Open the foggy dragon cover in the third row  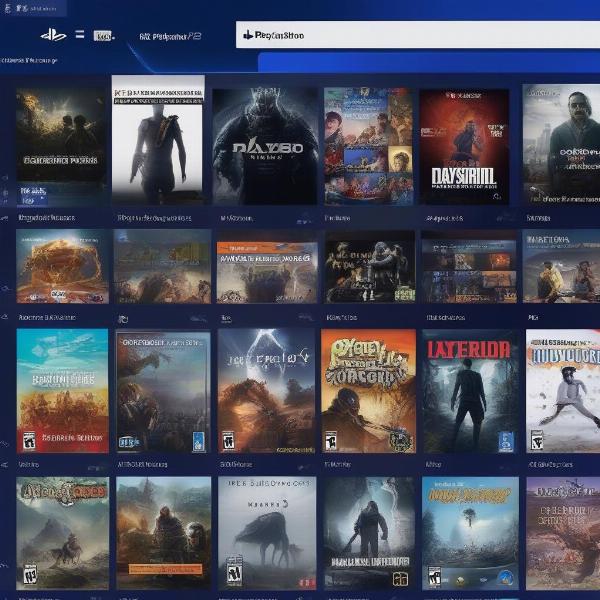[163, 392]
